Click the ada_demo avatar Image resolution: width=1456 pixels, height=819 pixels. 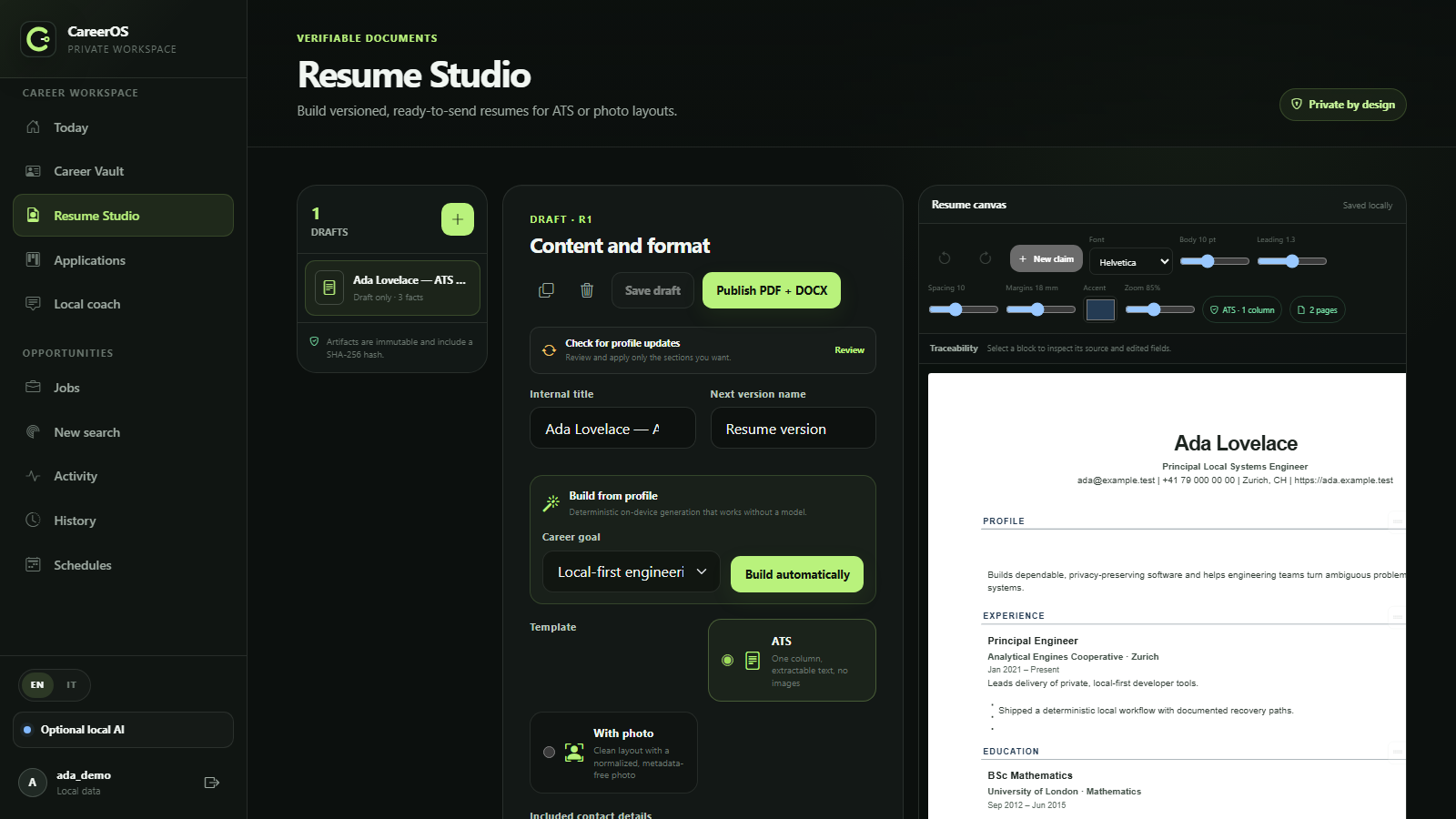(33, 783)
